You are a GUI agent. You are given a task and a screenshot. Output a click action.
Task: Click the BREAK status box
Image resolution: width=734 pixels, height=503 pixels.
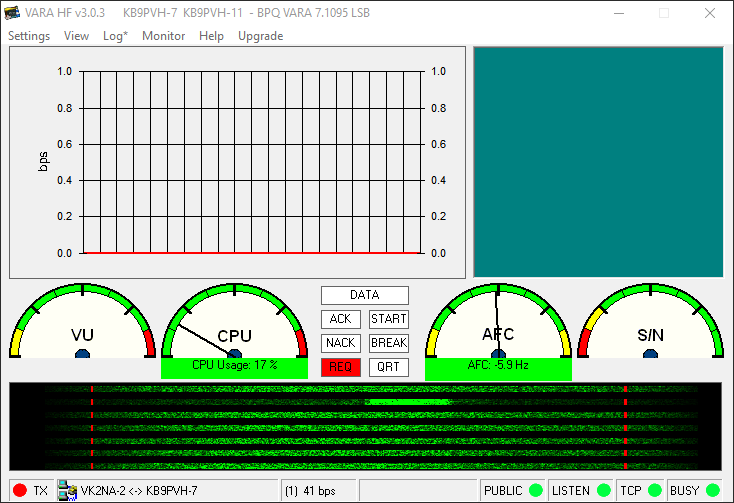(388, 343)
